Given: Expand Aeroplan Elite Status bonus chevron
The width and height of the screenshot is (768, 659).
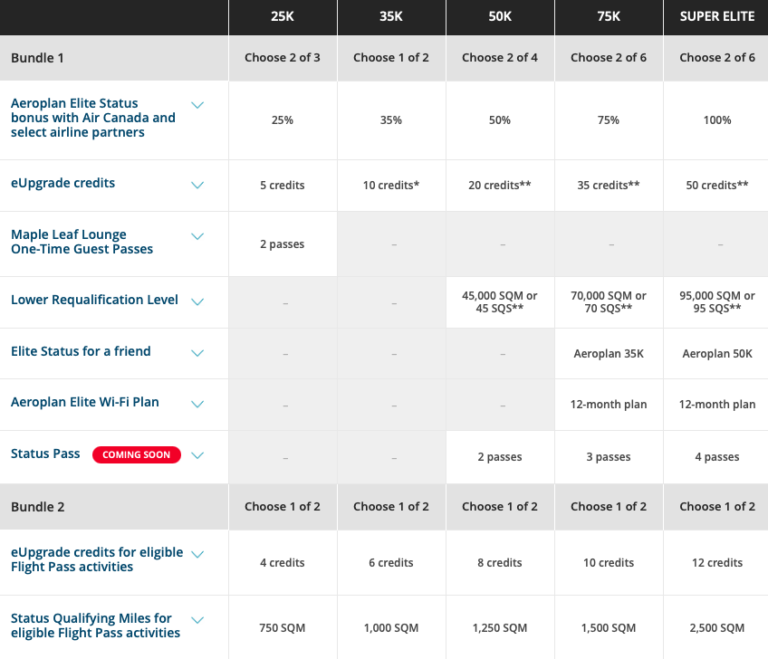Looking at the screenshot, I should [197, 105].
